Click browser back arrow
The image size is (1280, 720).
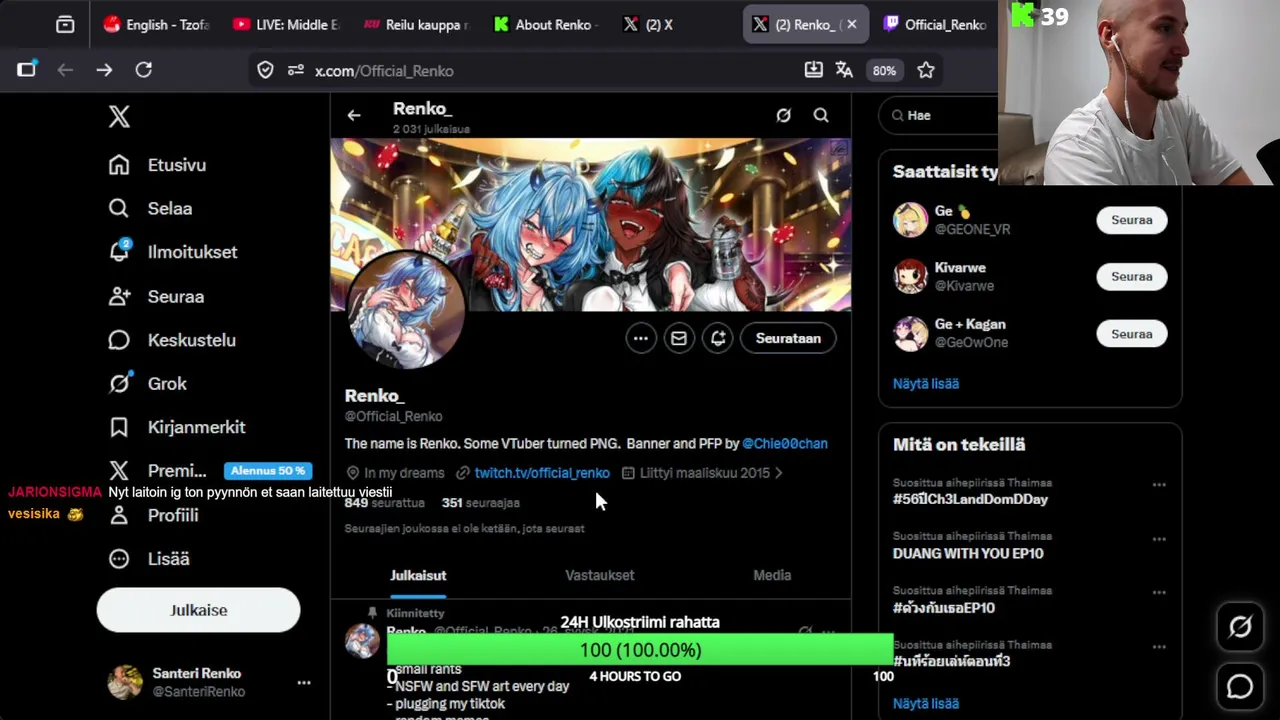point(65,70)
